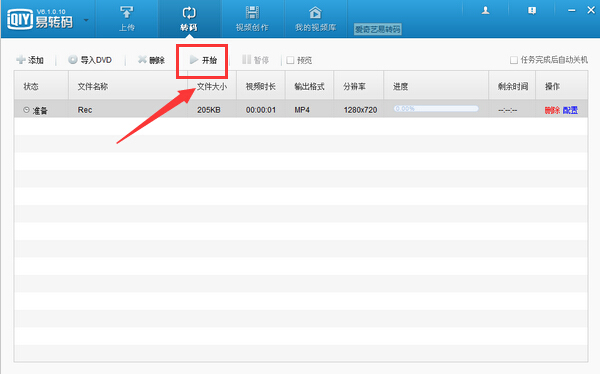Image resolution: width=600 pixels, height=374 pixels.
Task: Click the red 删除 link in the Rec row
Action: tap(552, 110)
